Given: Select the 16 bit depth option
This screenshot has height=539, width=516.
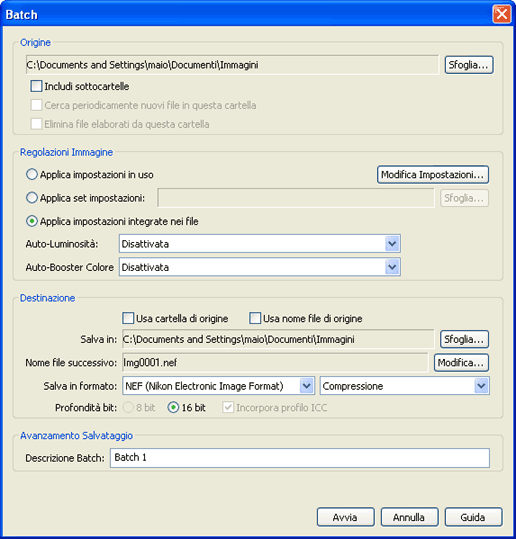Looking at the screenshot, I should point(173,407).
